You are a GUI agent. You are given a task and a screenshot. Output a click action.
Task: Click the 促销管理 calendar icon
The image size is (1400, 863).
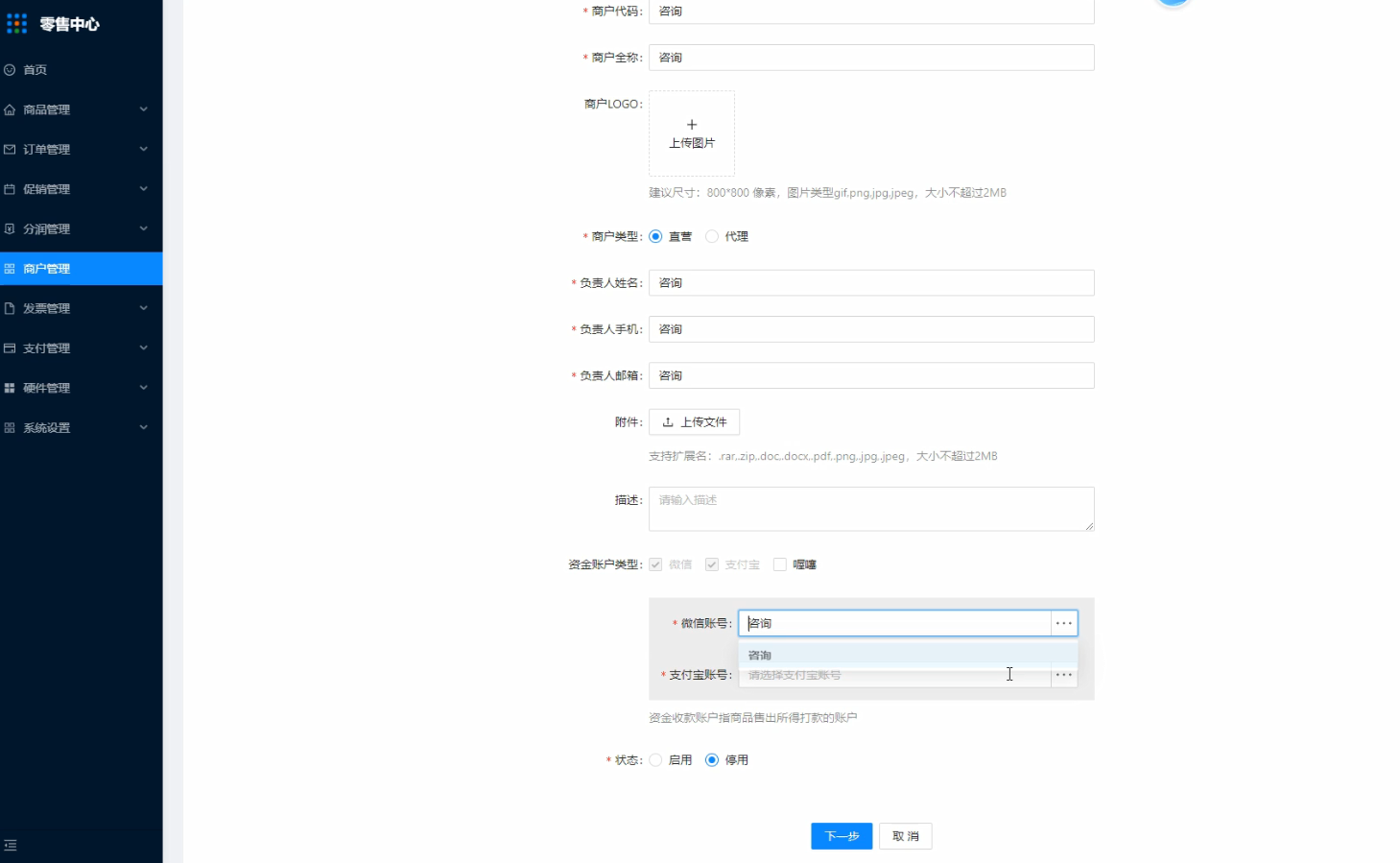click(x=10, y=189)
